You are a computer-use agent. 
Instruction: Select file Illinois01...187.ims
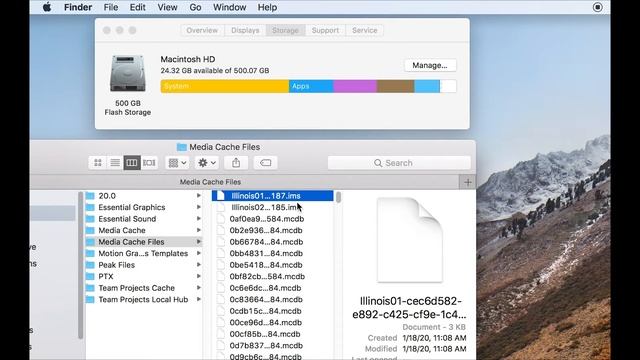coord(273,196)
